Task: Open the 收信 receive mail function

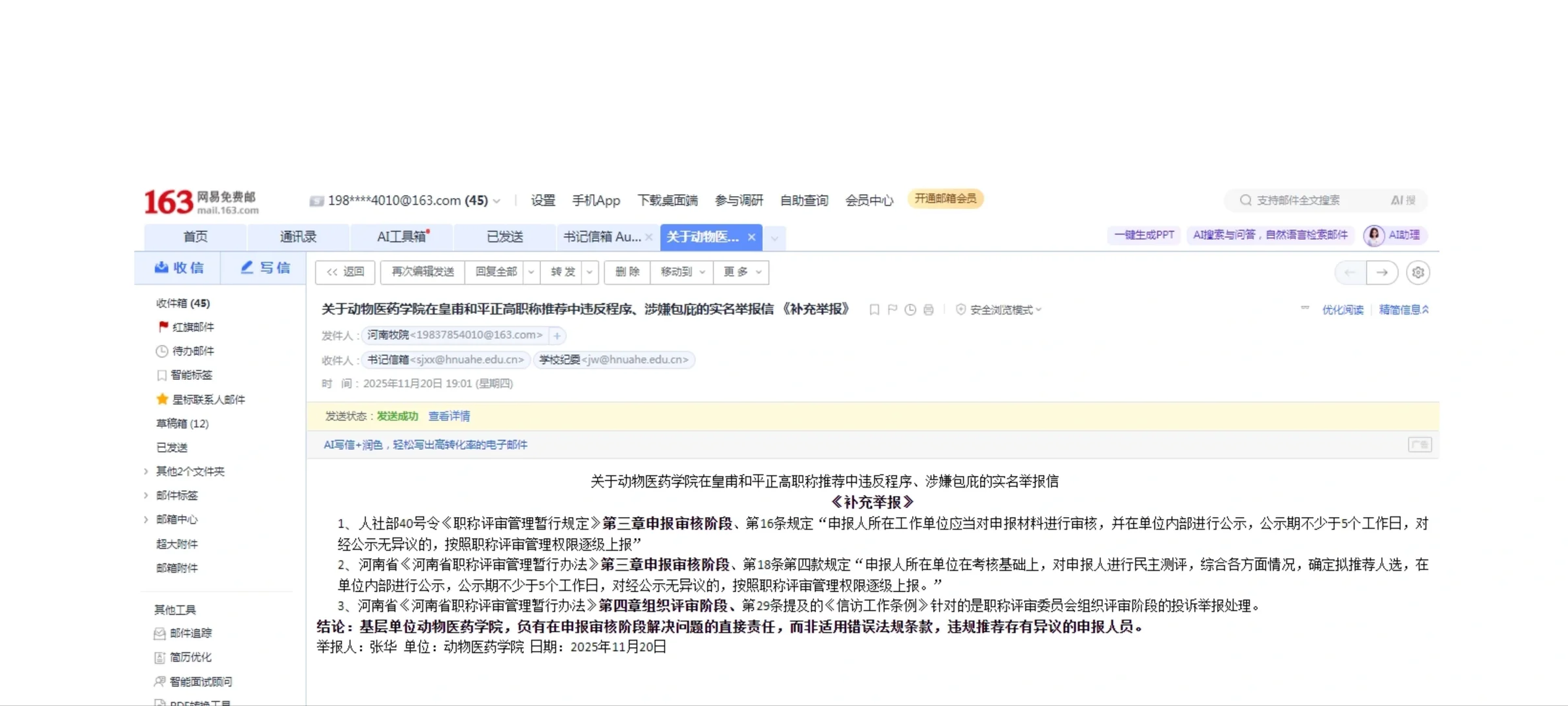Action: coord(178,268)
